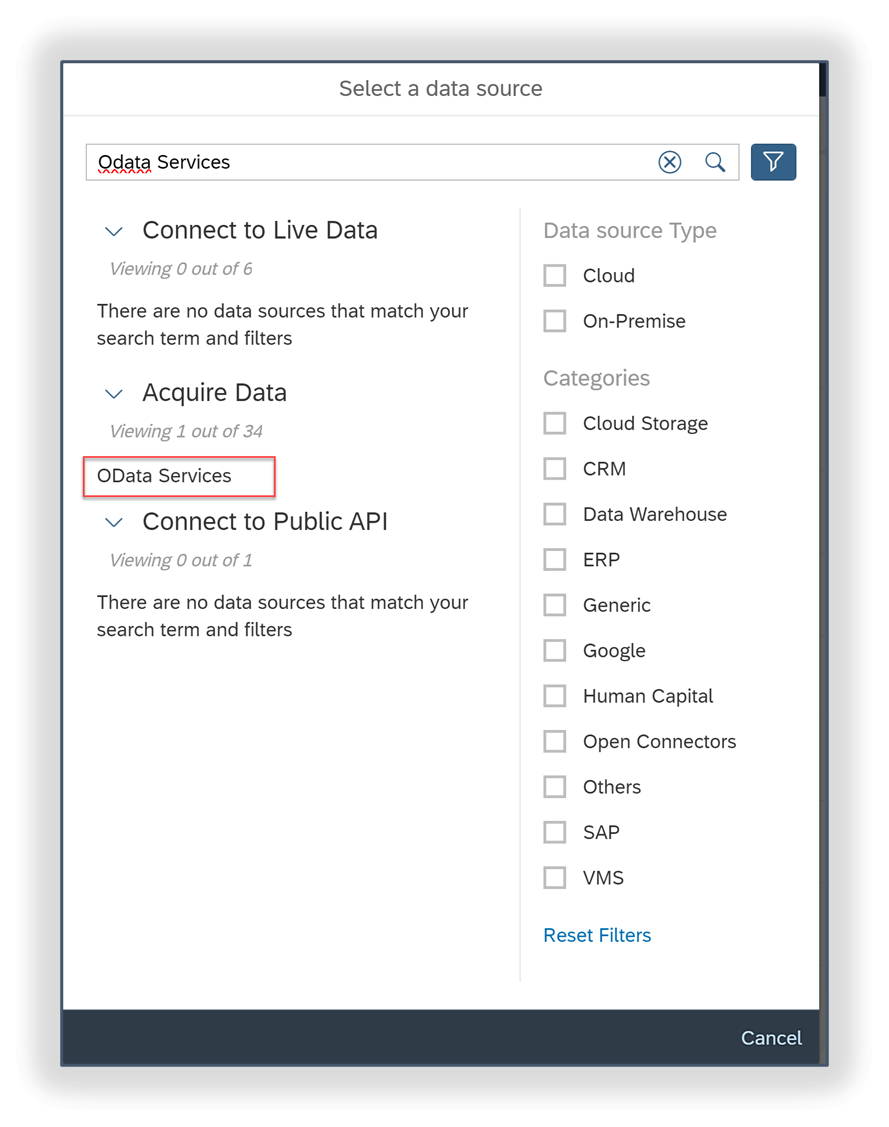The width and height of the screenshot is (889, 1127).
Task: Enable the Cloud data source type checkbox
Action: [x=555, y=275]
